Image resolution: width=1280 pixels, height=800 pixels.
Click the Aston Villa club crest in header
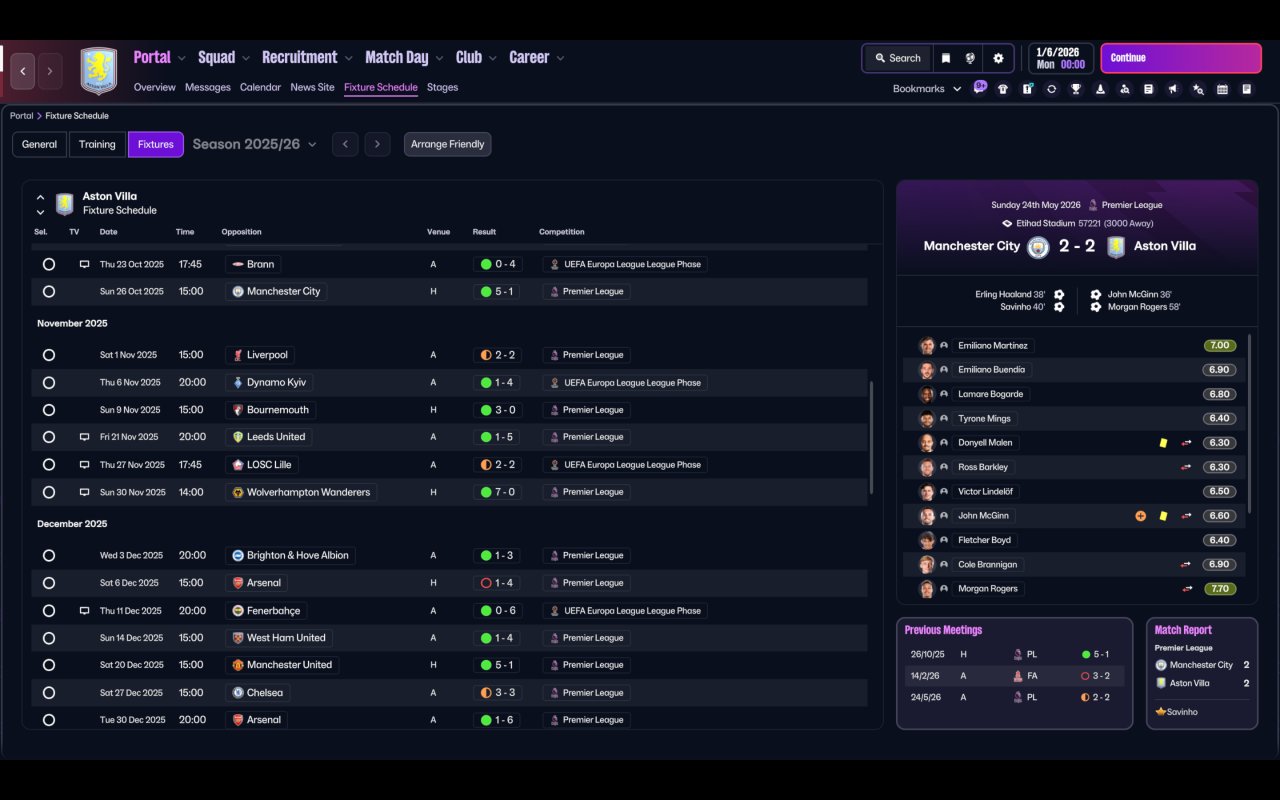pos(99,71)
